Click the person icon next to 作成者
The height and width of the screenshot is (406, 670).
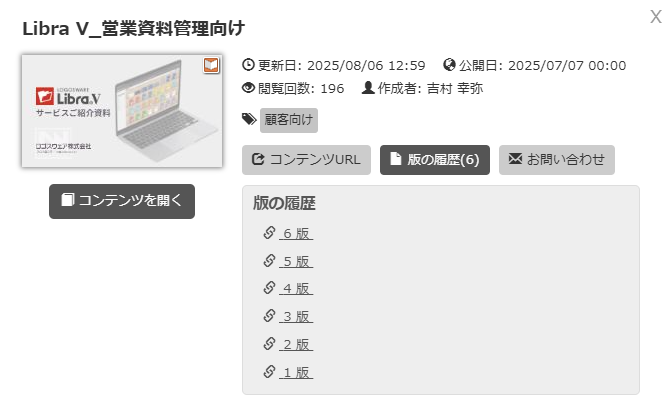pos(368,88)
